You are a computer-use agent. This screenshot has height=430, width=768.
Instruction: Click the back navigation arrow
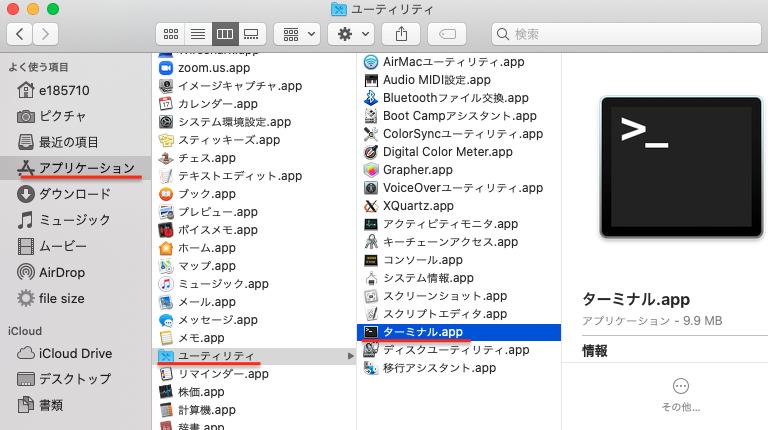point(19,34)
